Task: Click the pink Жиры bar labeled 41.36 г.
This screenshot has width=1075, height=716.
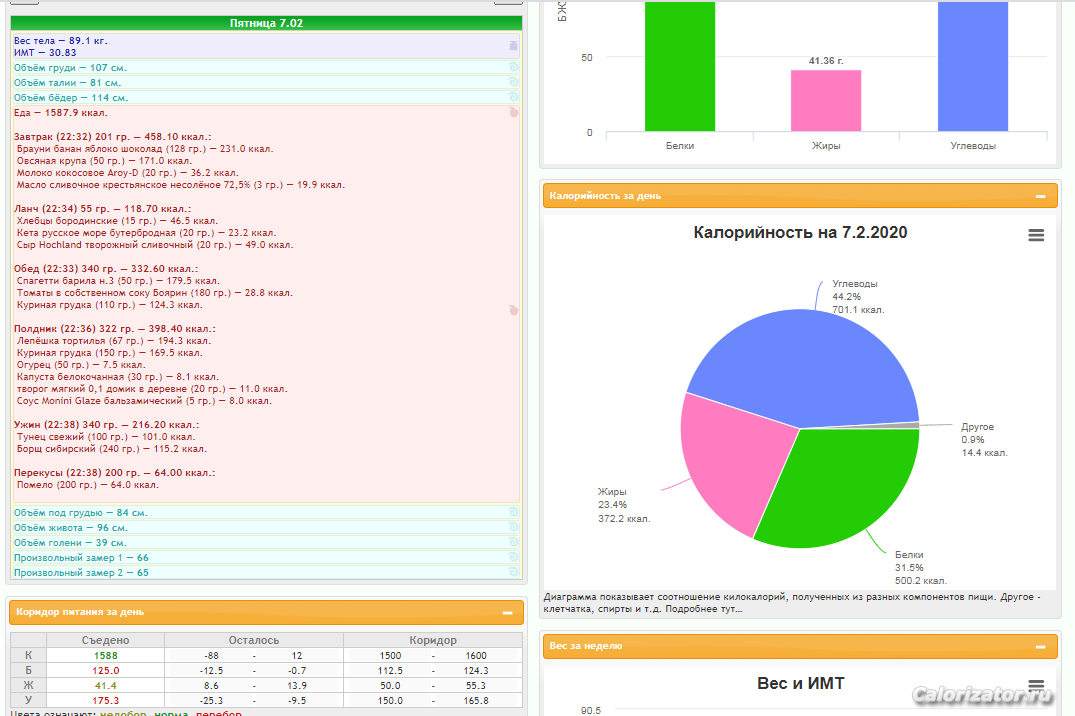Action: 826,100
